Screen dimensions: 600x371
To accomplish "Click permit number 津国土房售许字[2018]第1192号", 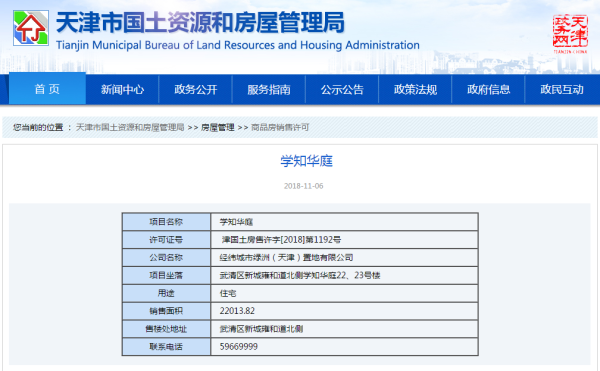I will point(281,240).
